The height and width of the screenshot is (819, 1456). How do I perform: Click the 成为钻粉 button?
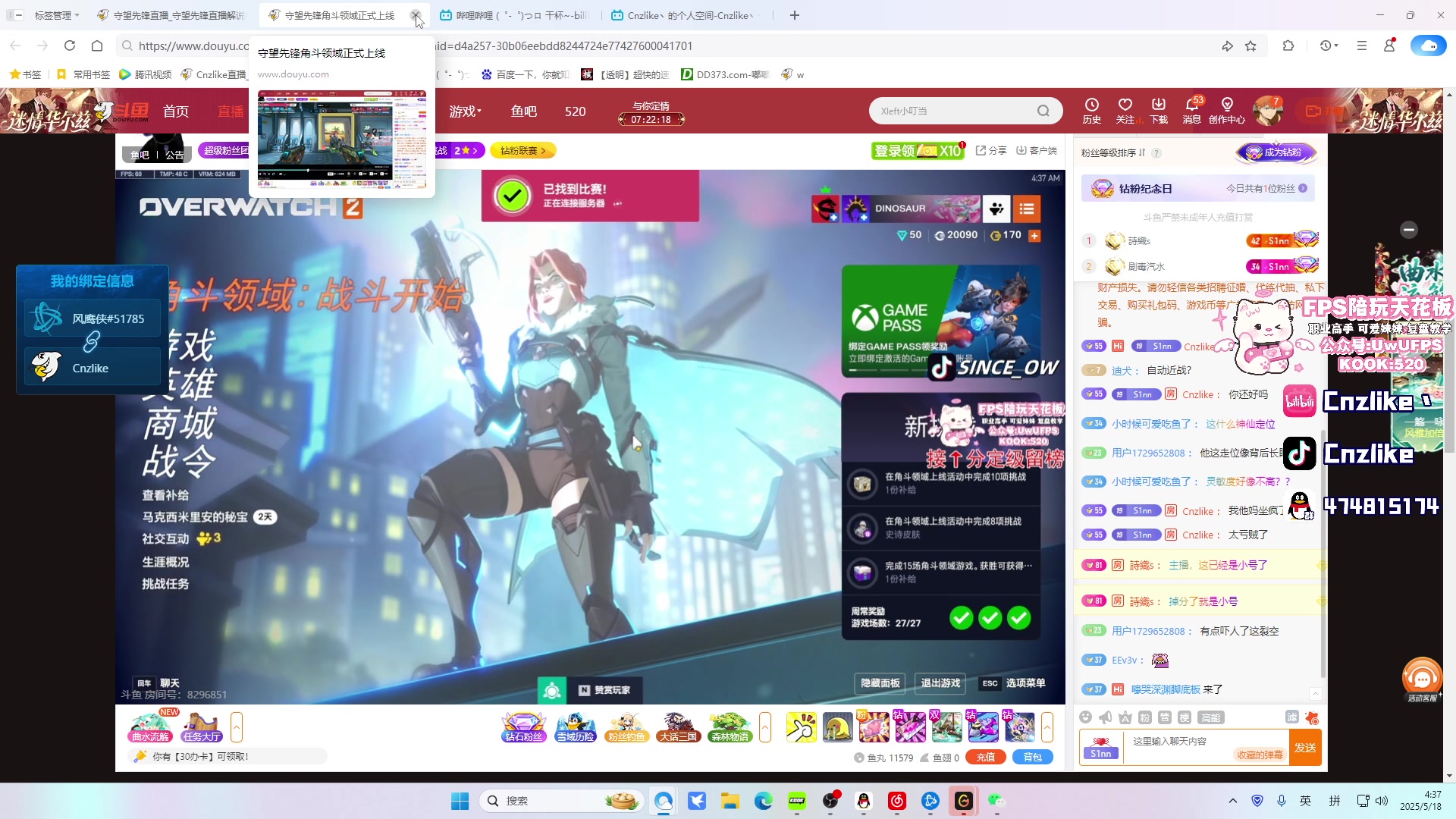coord(1277,152)
